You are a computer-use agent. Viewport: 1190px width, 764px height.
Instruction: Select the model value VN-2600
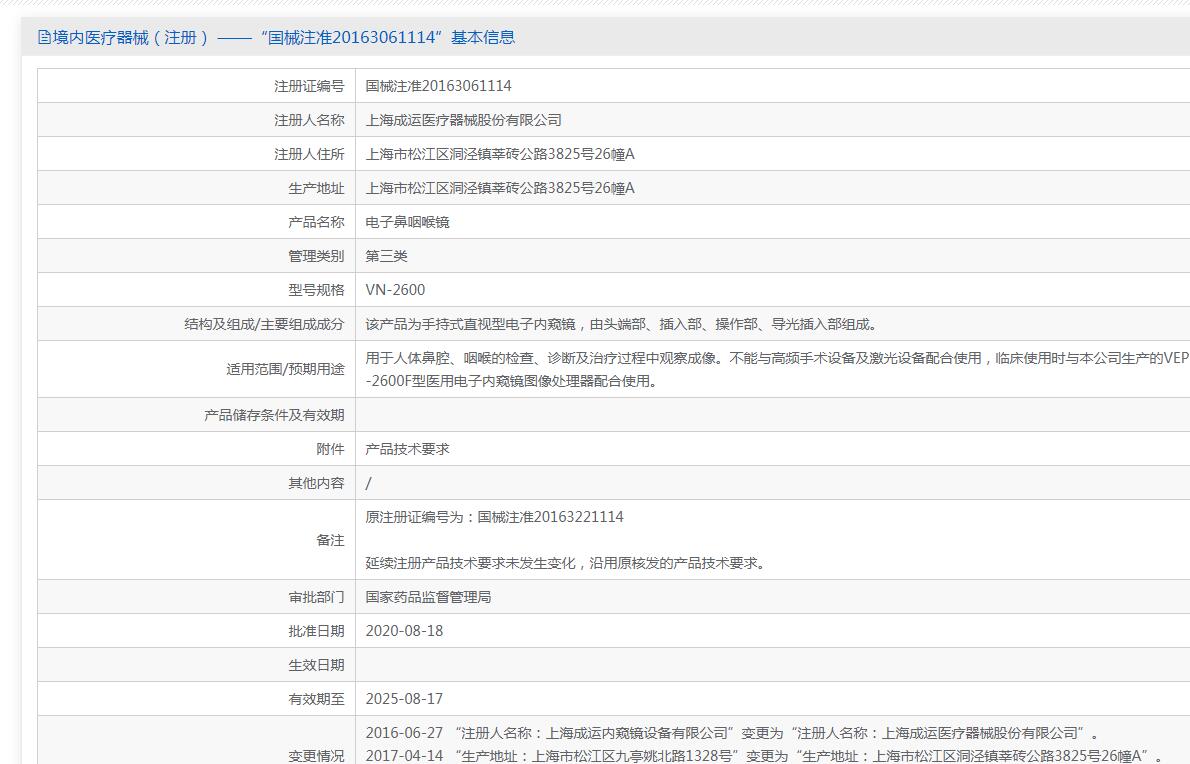coord(395,290)
